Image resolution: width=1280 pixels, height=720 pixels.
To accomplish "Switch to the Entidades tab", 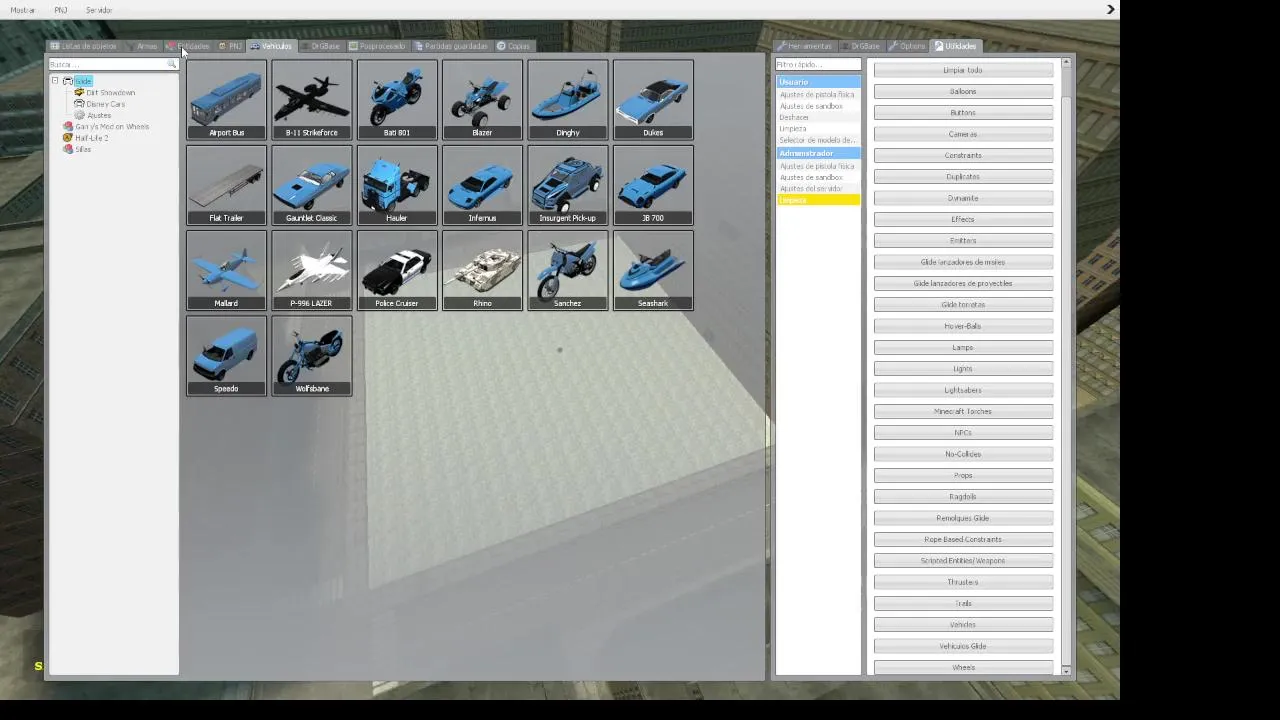I will pos(189,46).
